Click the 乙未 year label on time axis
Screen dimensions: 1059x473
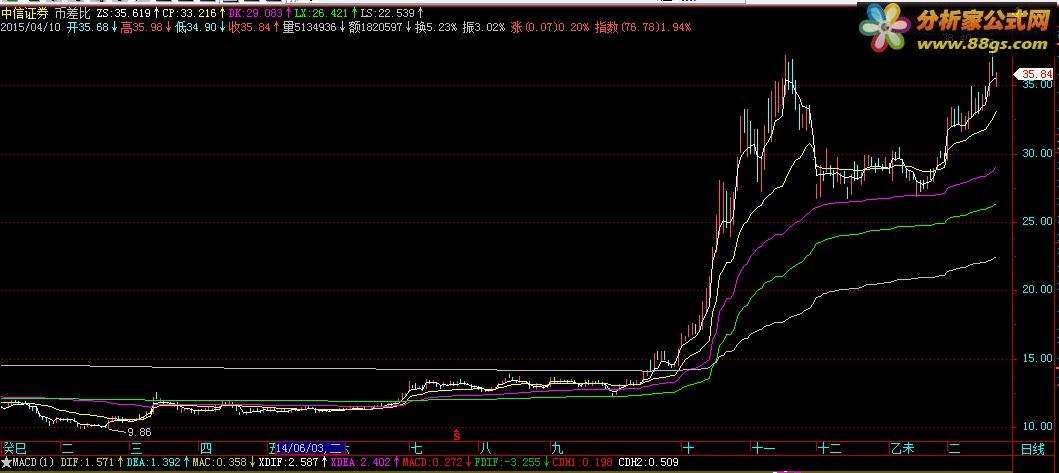902,448
